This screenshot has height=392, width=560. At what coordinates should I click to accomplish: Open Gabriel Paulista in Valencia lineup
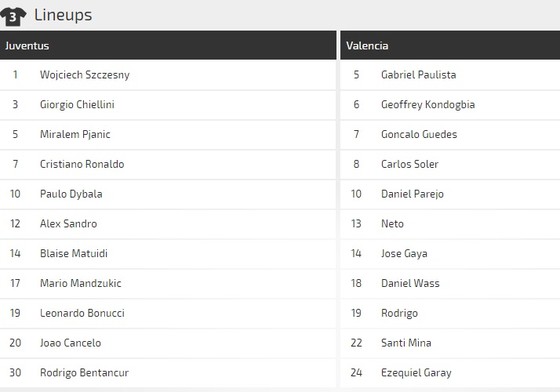click(x=450, y=75)
